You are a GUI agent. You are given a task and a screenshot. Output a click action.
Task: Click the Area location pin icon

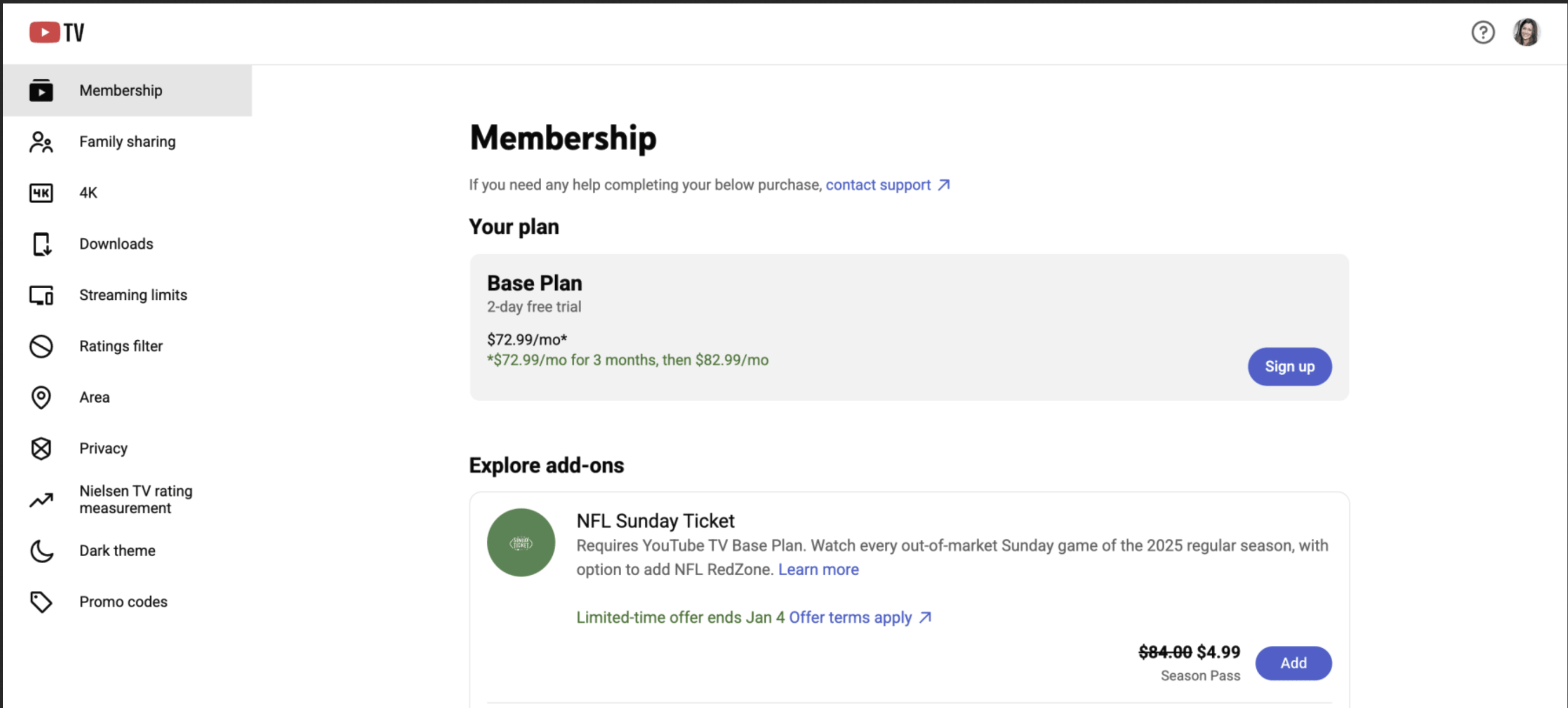[x=41, y=398]
